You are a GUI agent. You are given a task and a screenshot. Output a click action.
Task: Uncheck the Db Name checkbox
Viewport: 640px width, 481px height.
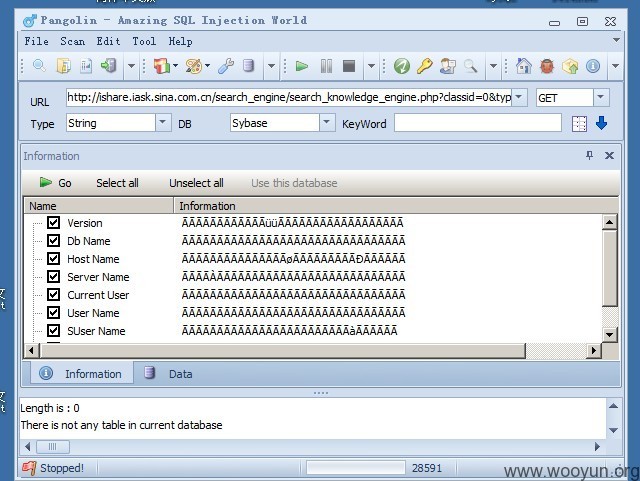(53, 240)
